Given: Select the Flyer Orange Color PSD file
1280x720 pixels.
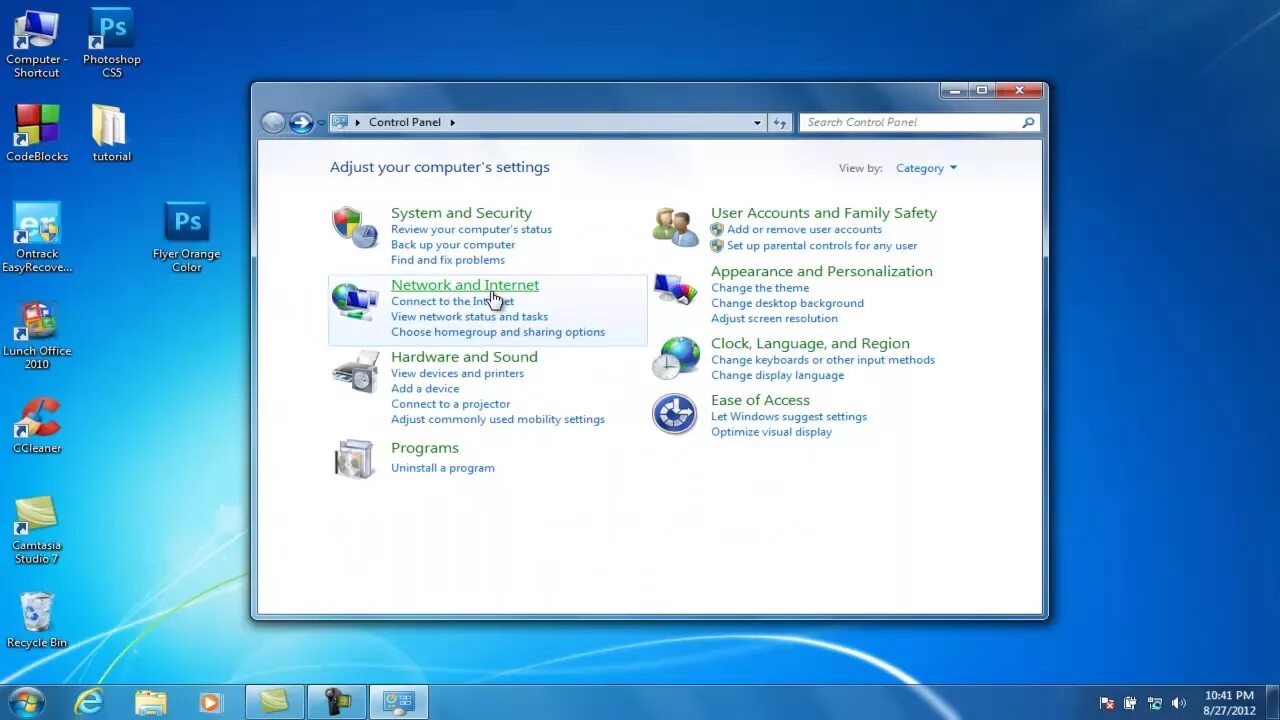Looking at the screenshot, I should pyautogui.click(x=187, y=238).
